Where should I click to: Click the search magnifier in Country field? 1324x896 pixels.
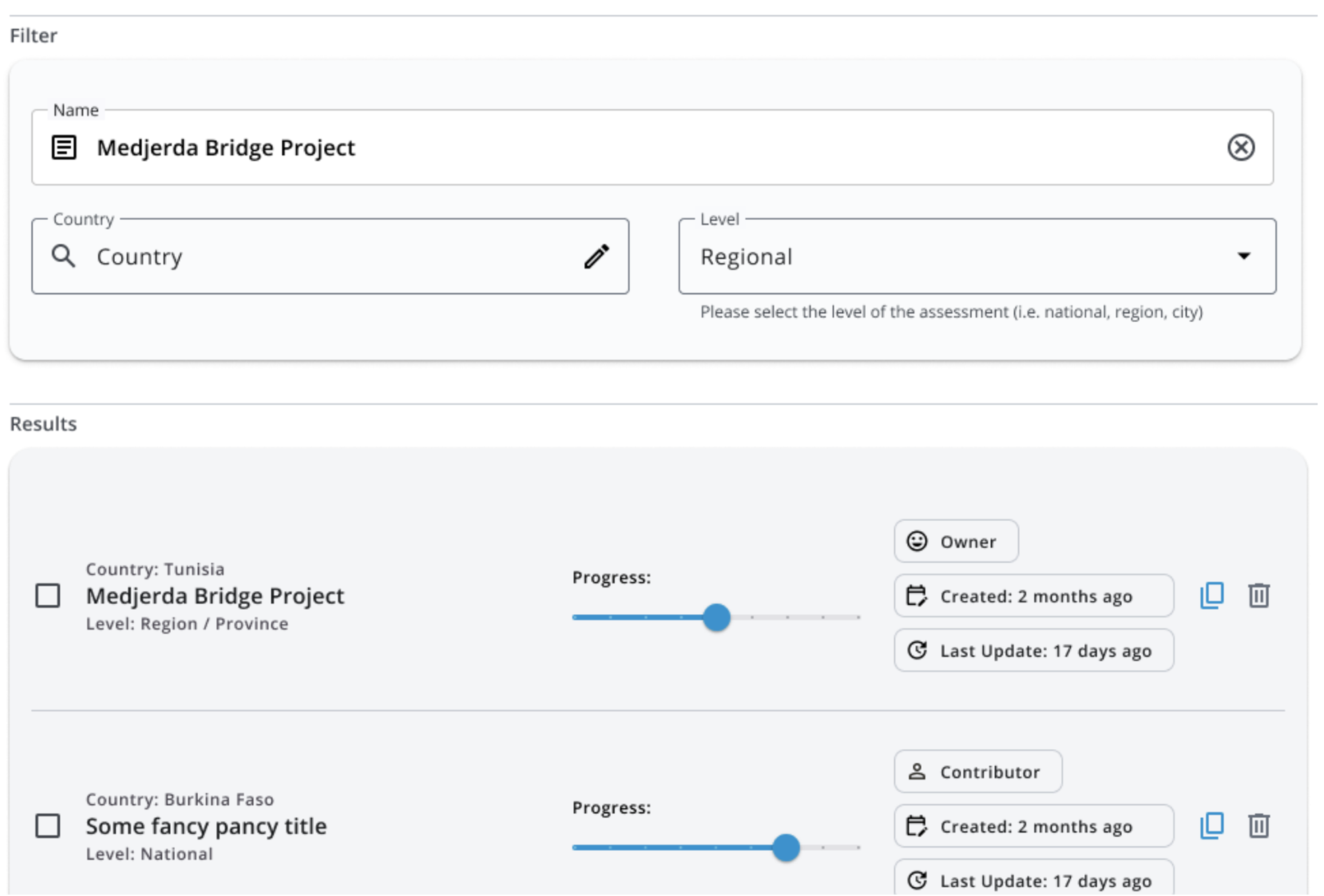(x=63, y=256)
